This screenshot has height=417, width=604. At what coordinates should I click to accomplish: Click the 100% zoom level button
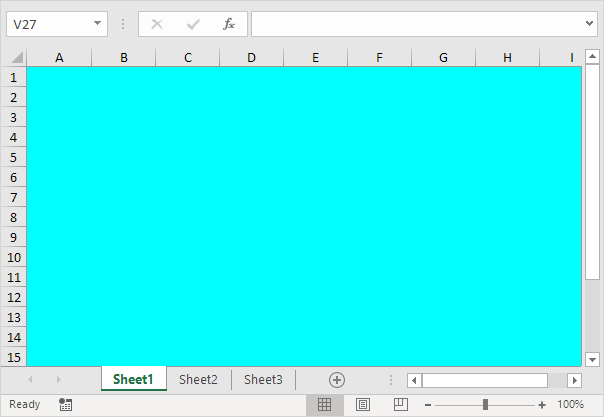(571, 405)
